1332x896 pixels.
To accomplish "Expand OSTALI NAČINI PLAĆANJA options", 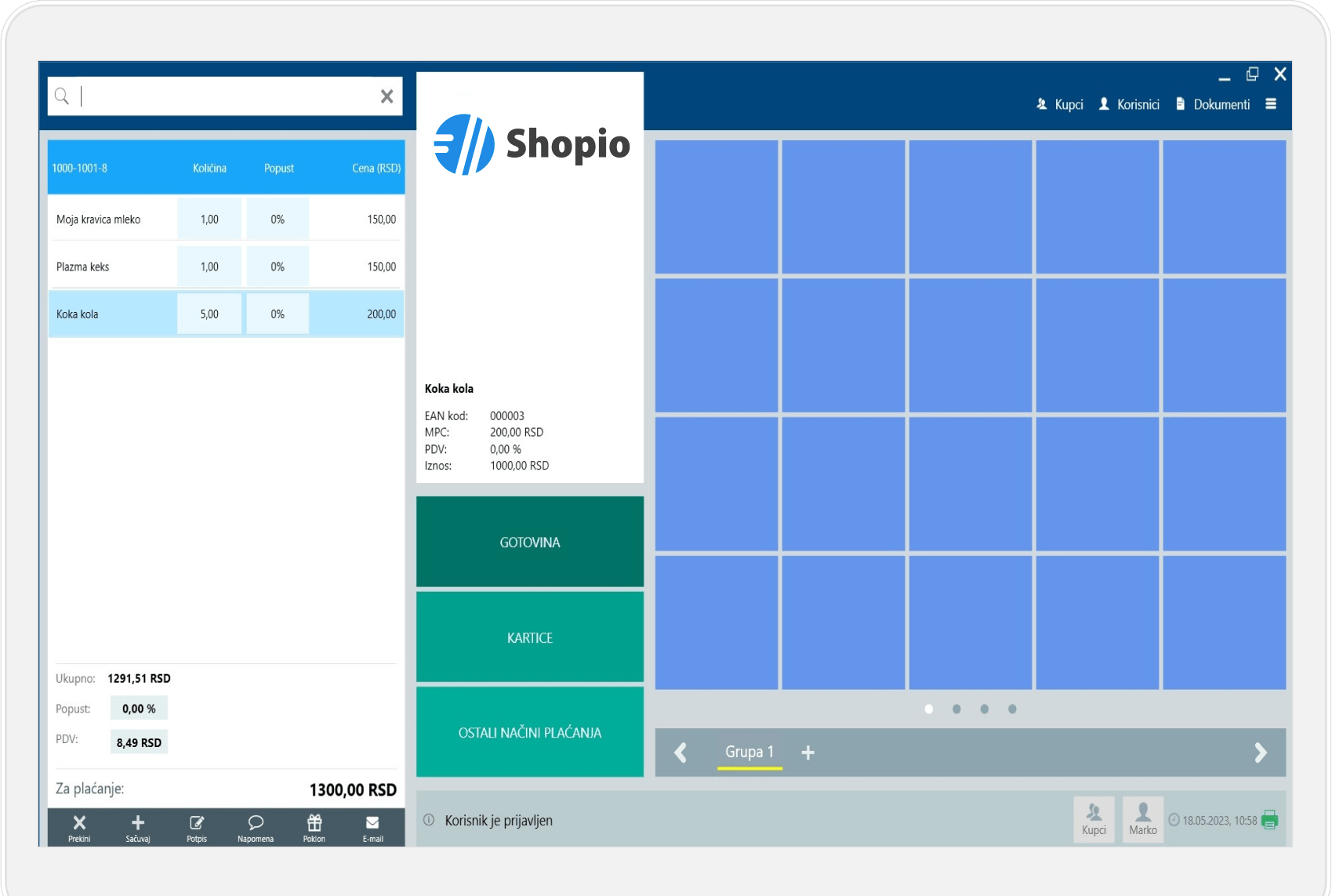I will pos(530,732).
